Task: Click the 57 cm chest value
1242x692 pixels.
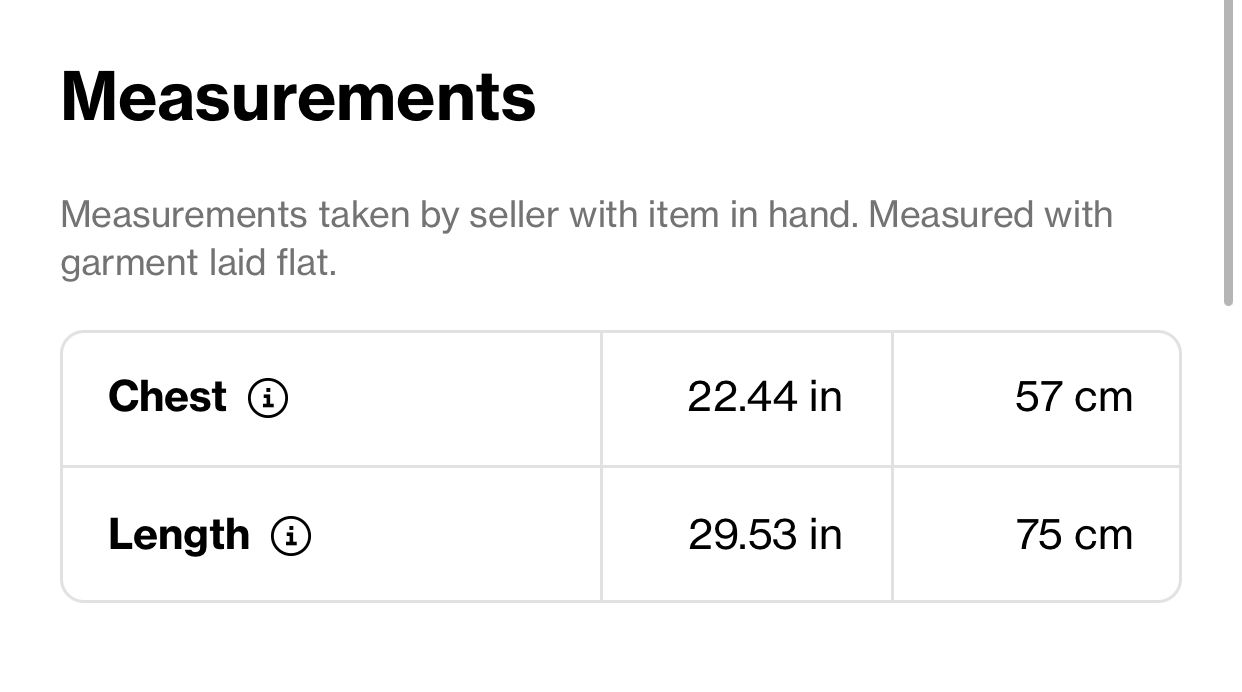Action: [1073, 397]
